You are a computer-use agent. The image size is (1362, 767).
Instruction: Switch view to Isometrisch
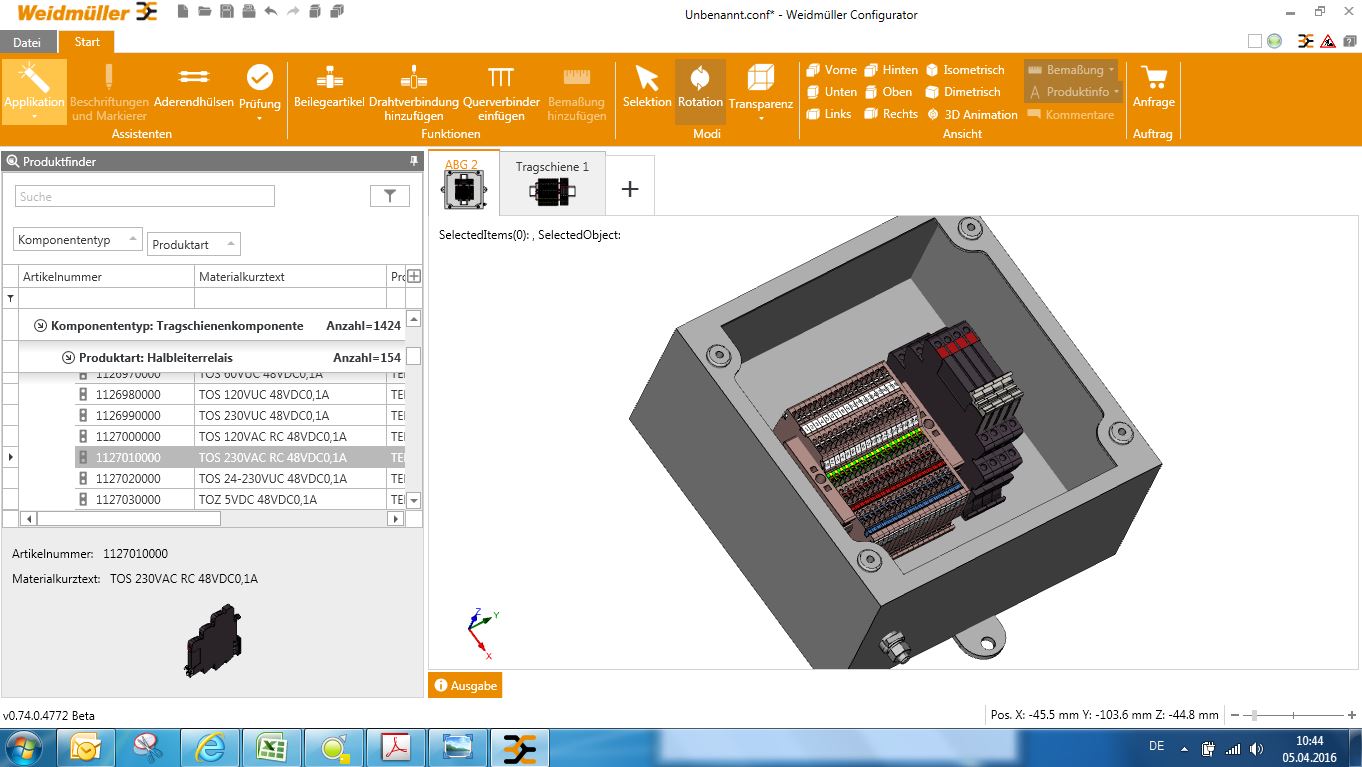[x=966, y=70]
